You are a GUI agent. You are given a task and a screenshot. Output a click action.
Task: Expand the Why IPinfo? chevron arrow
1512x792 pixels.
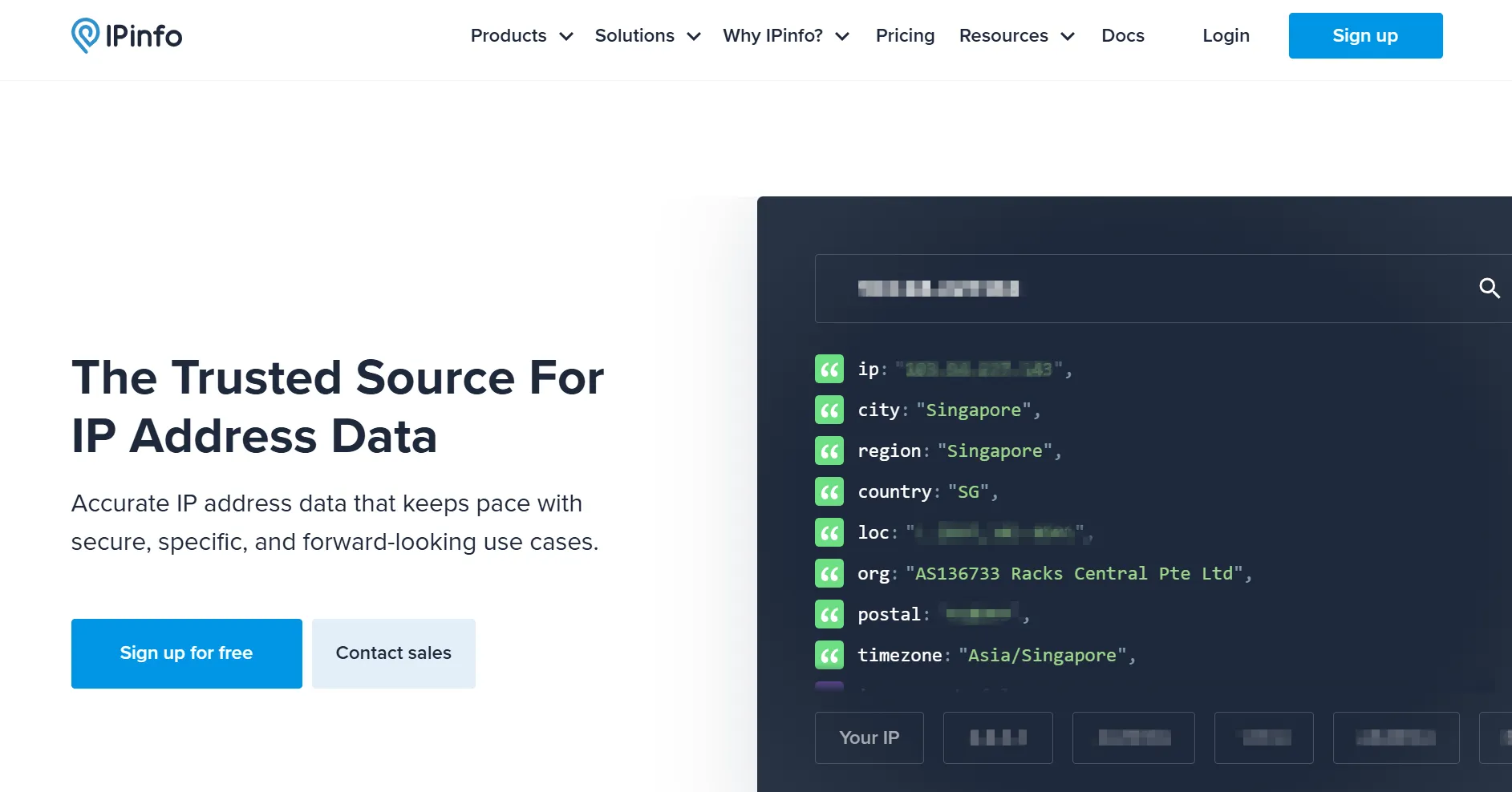[x=842, y=36]
